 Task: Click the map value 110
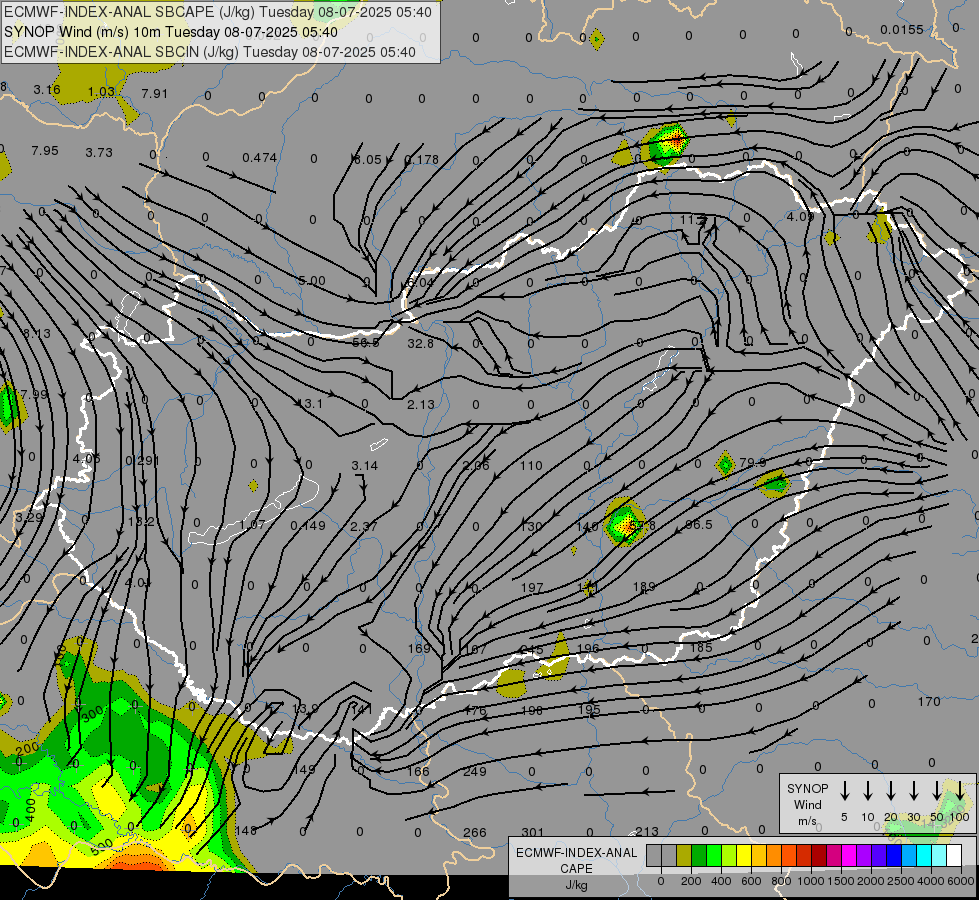[x=531, y=466]
